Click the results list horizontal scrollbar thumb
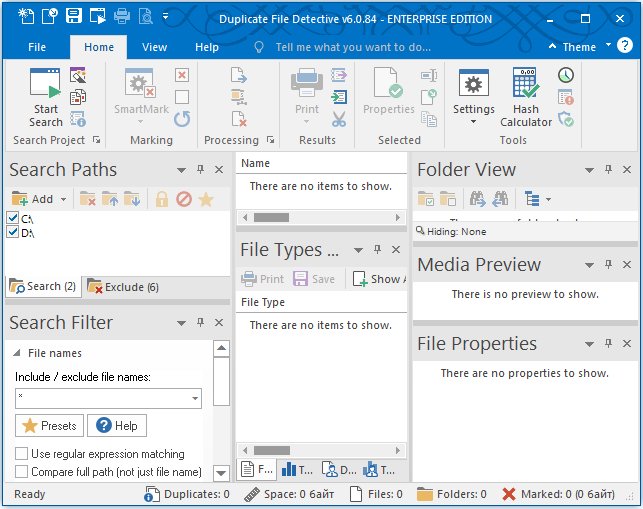643x509 pixels. tap(271, 217)
